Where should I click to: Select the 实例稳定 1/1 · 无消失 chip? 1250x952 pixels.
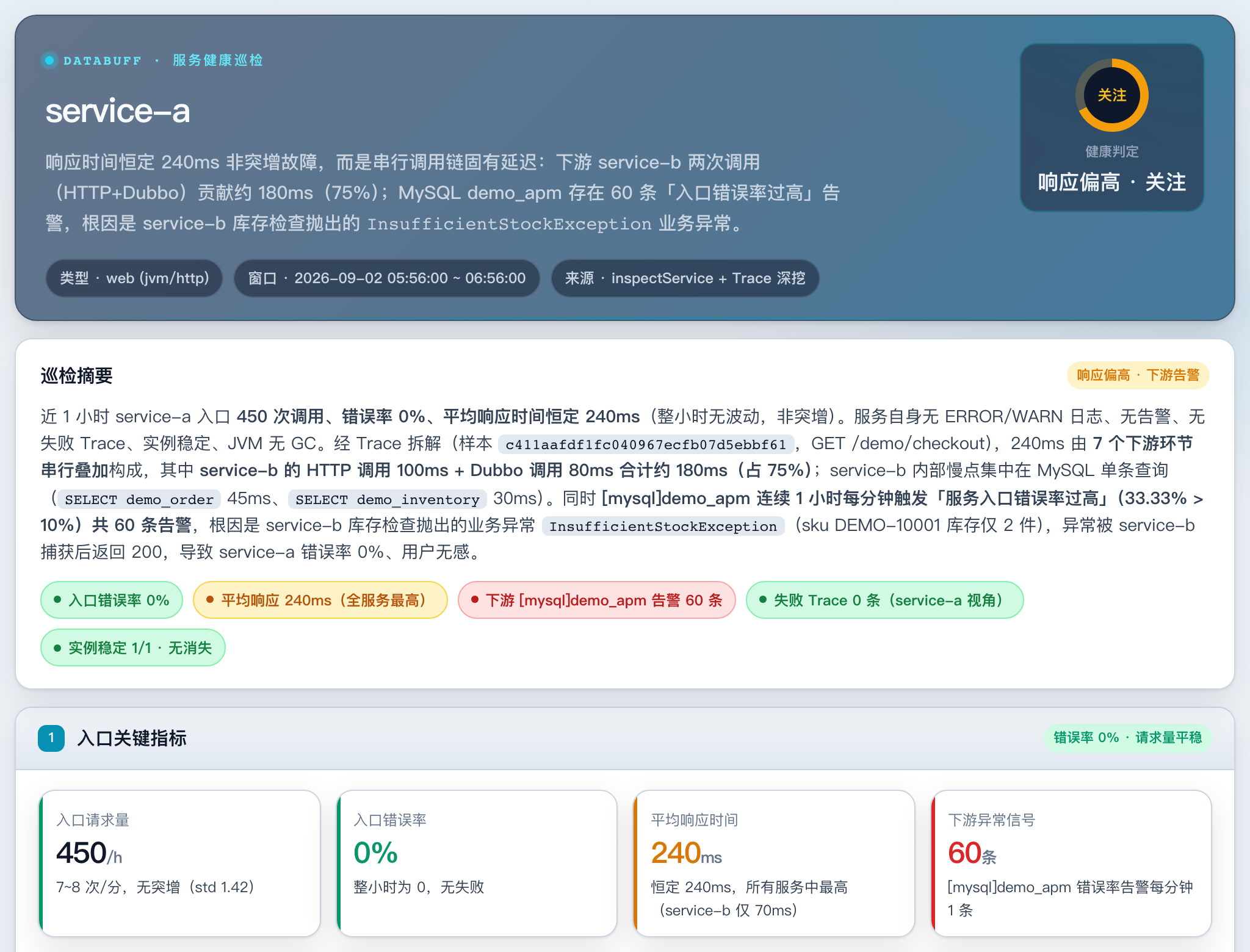(x=132, y=647)
